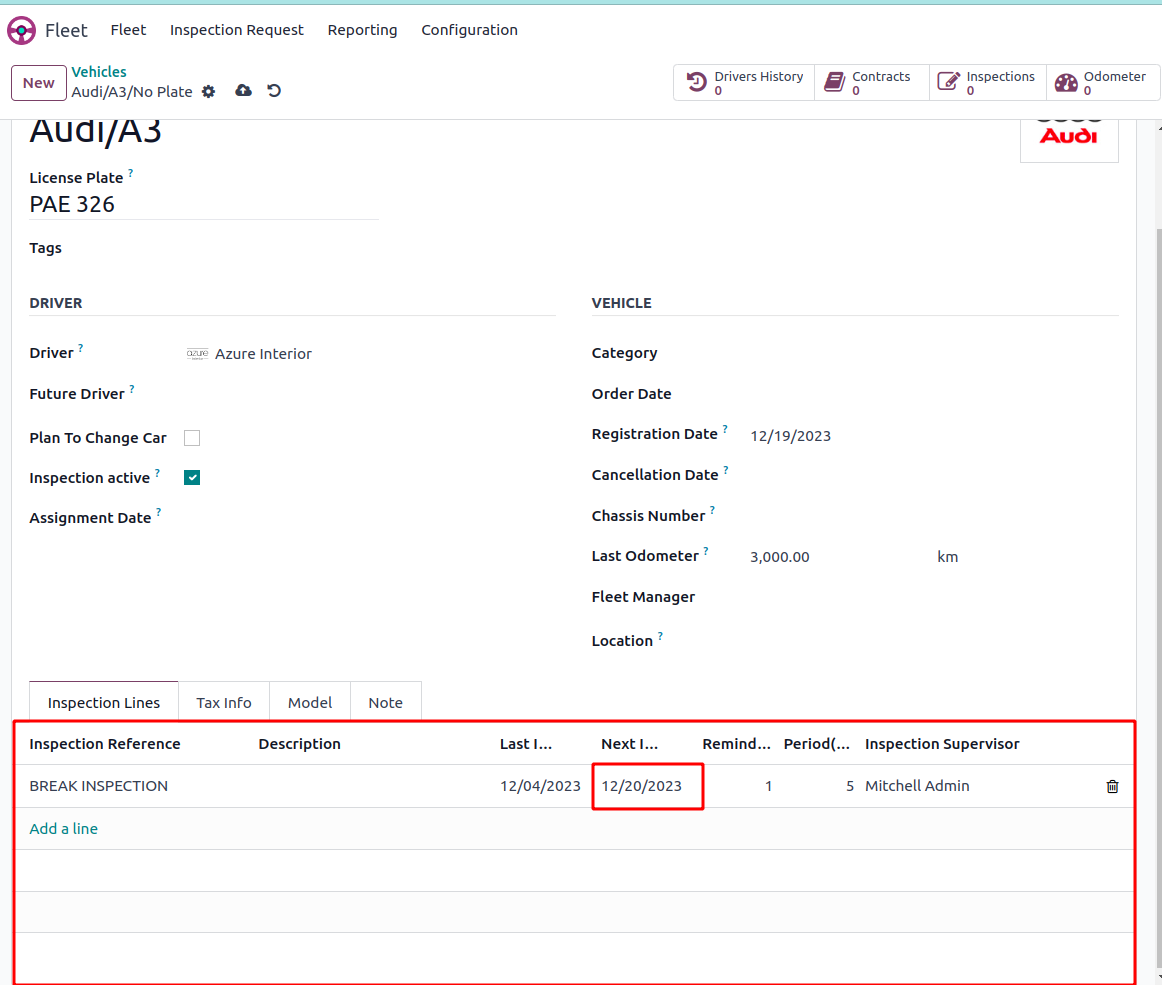The width and height of the screenshot is (1162, 985).
Task: Save the record with the cloud upload icon
Action: tap(243, 90)
